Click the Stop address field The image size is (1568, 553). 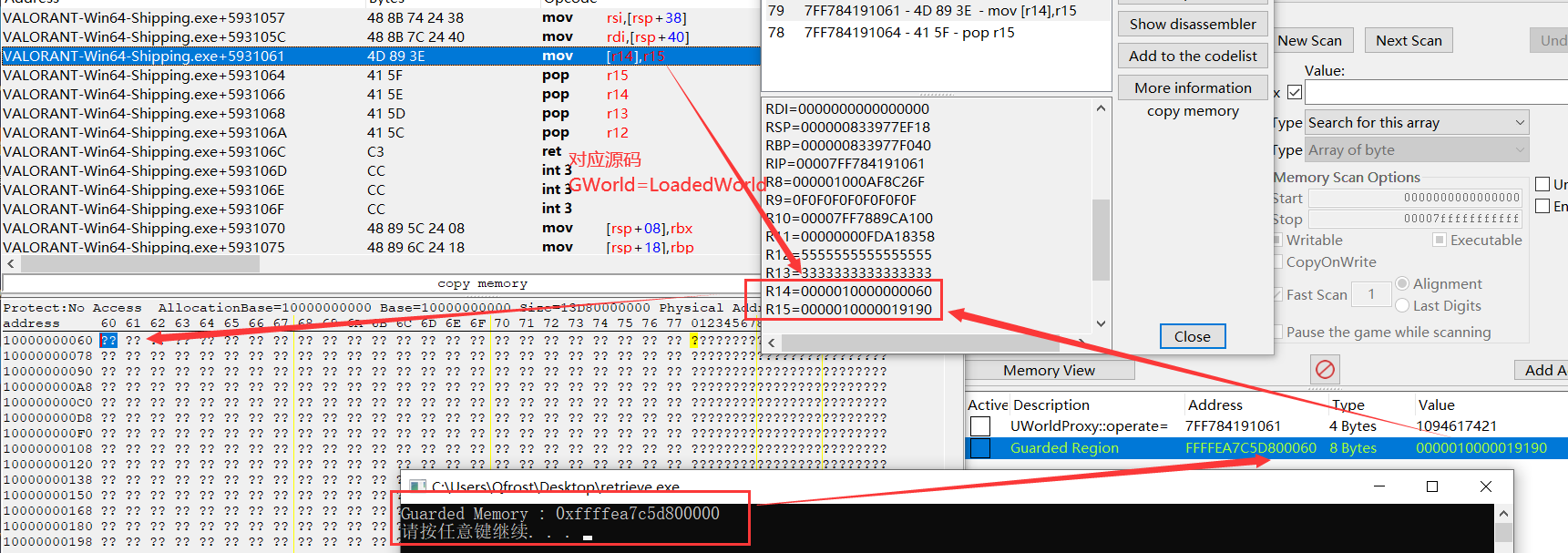click(x=1417, y=219)
